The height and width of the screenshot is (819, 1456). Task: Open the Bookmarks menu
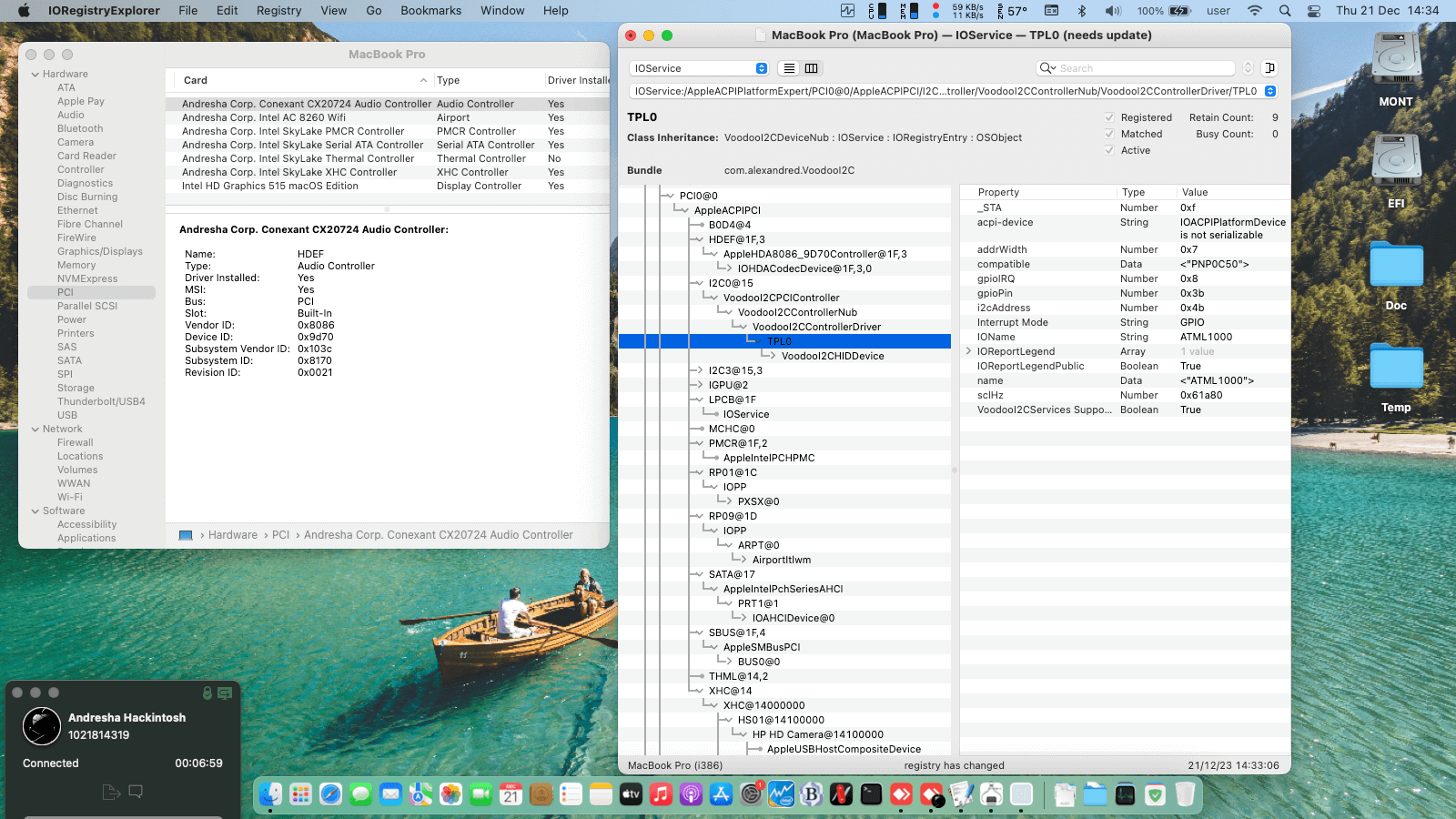point(430,11)
